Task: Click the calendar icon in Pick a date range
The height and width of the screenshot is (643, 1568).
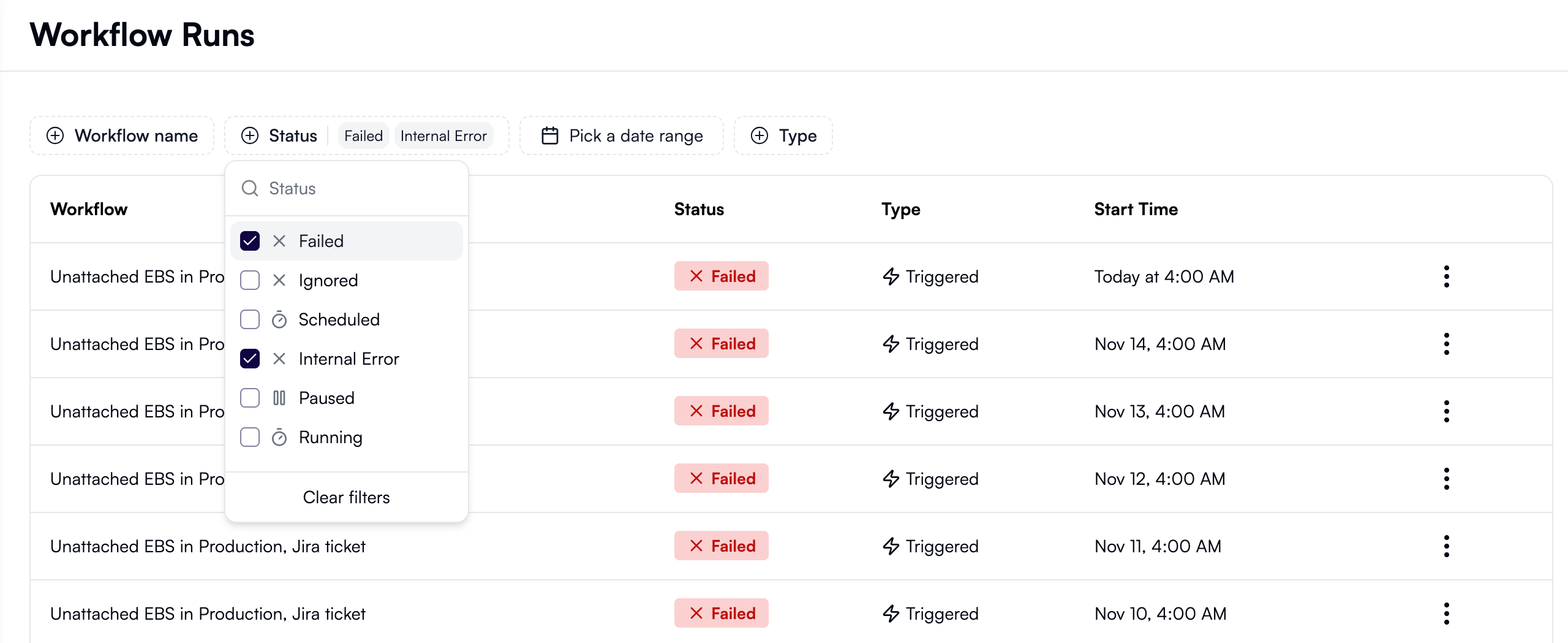Action: pos(549,135)
